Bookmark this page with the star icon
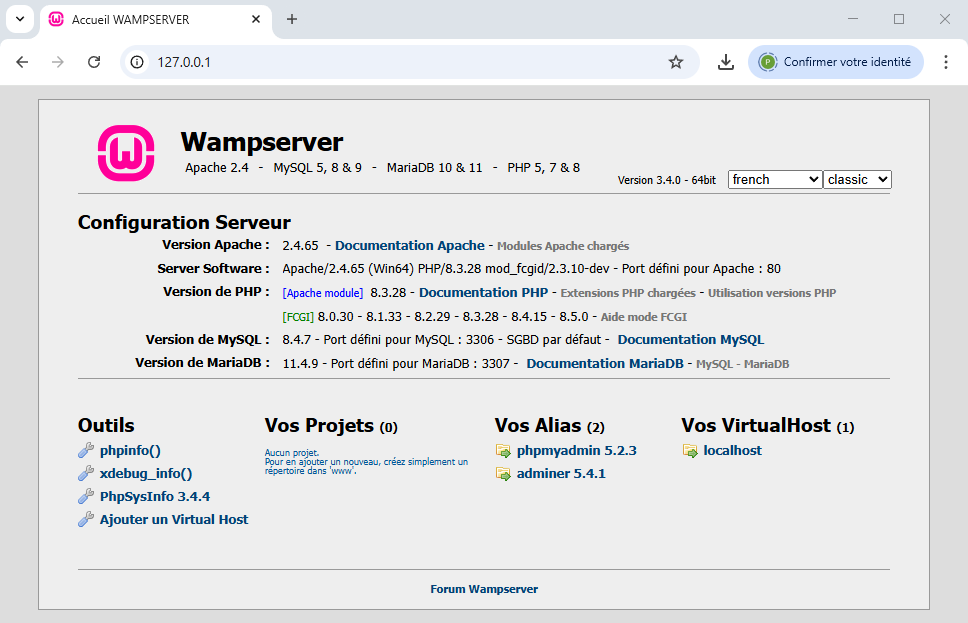The width and height of the screenshot is (968, 623). (x=676, y=62)
